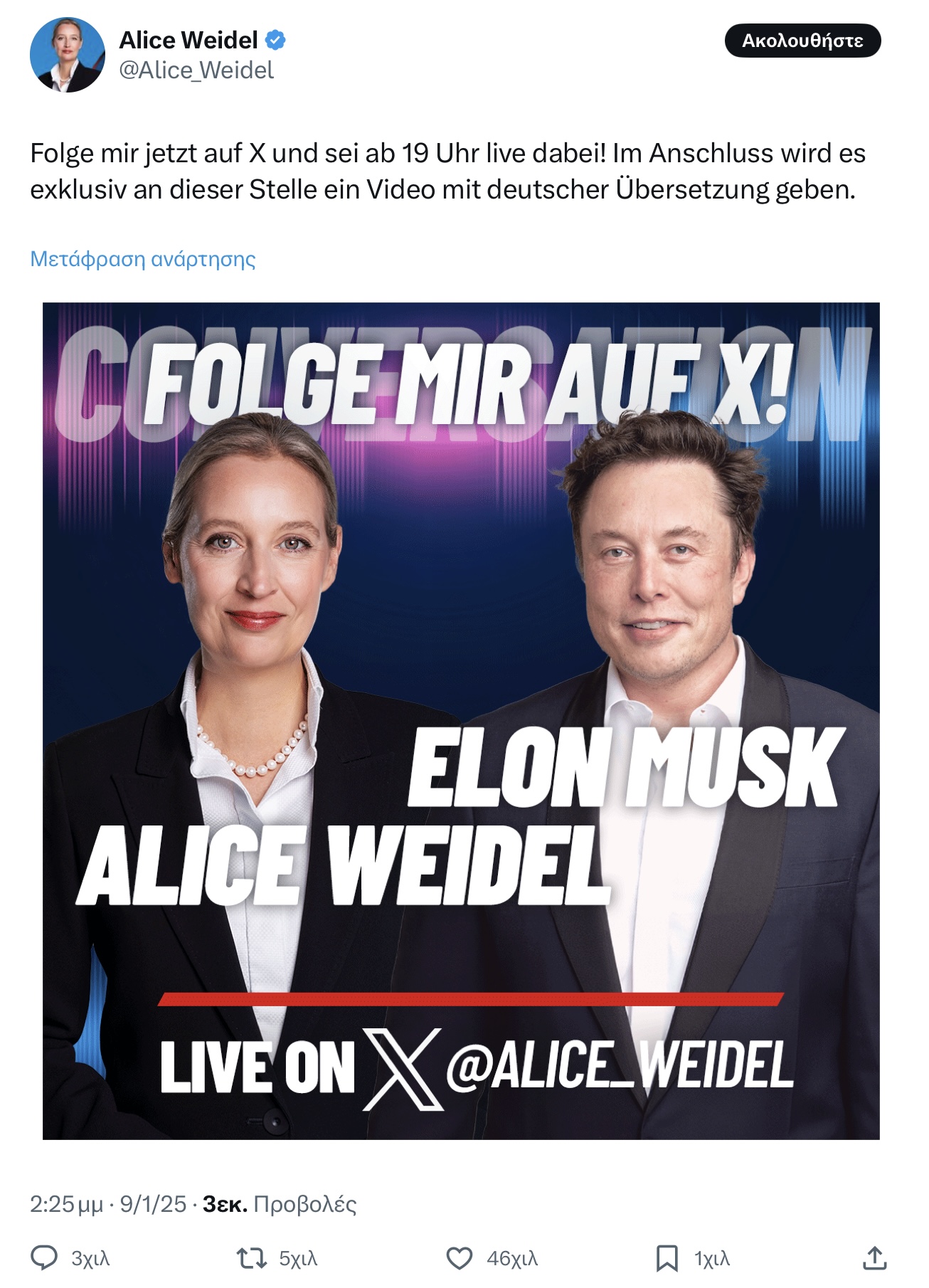Click the 9/1/25 post date

point(153,1204)
